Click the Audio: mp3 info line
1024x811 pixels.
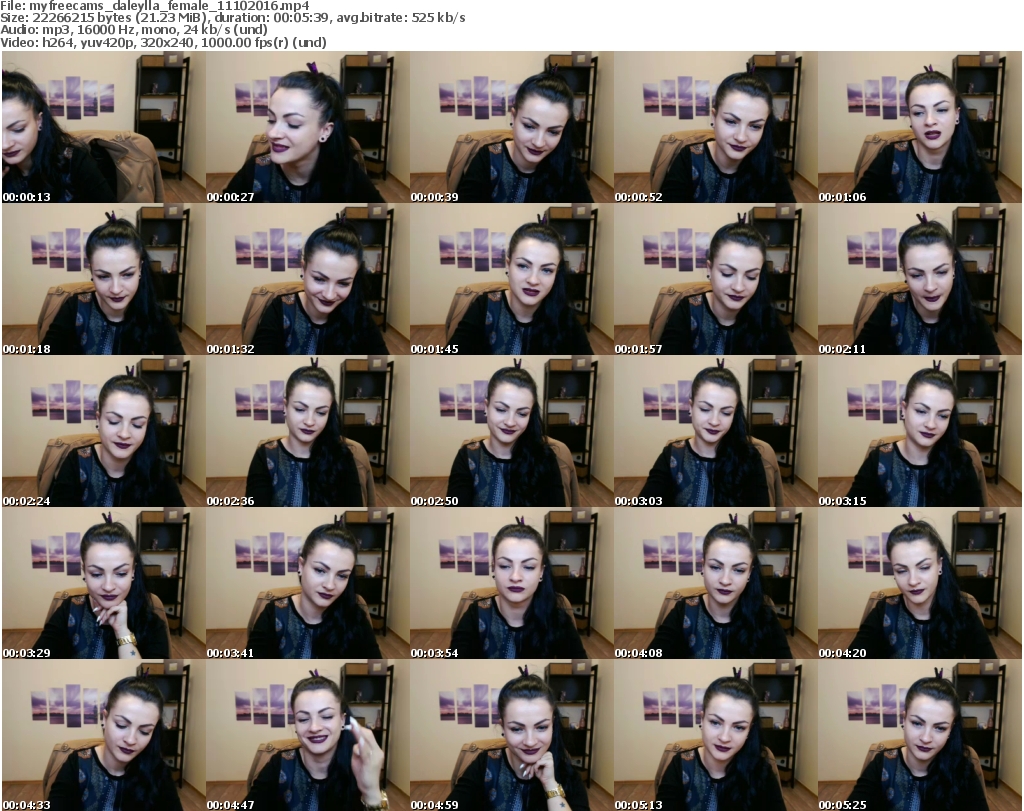(134, 30)
